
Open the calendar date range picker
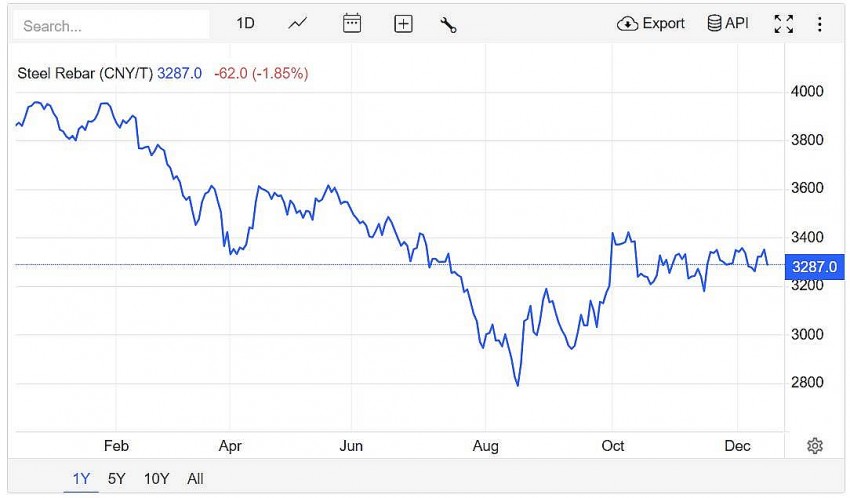pos(352,24)
